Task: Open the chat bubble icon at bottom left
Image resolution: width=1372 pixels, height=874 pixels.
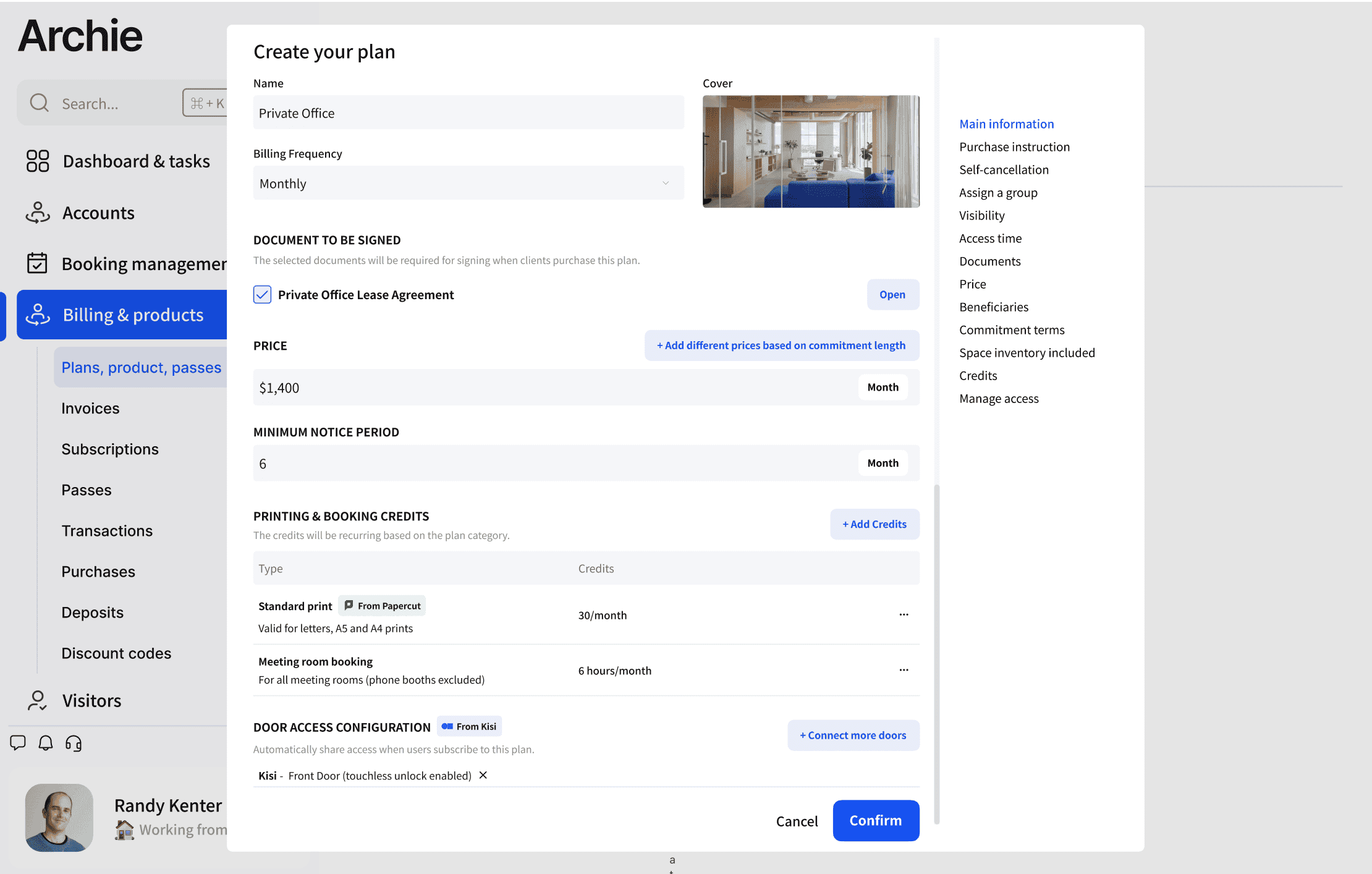Action: coord(18,743)
